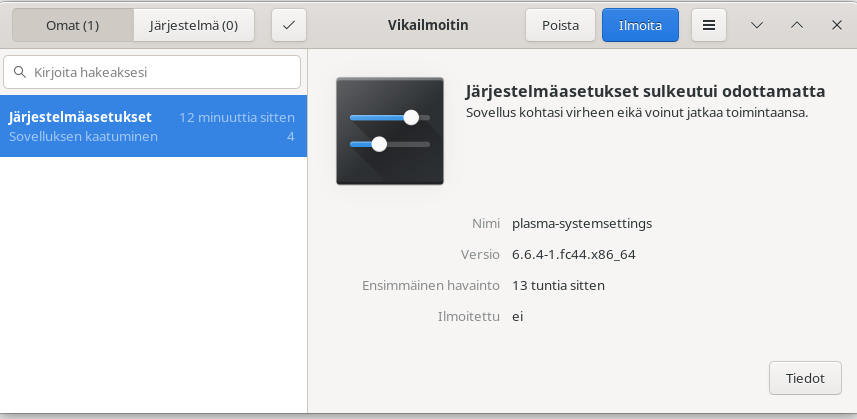Select the Järjestelmäasetukset crash entry

pyautogui.click(x=153, y=126)
